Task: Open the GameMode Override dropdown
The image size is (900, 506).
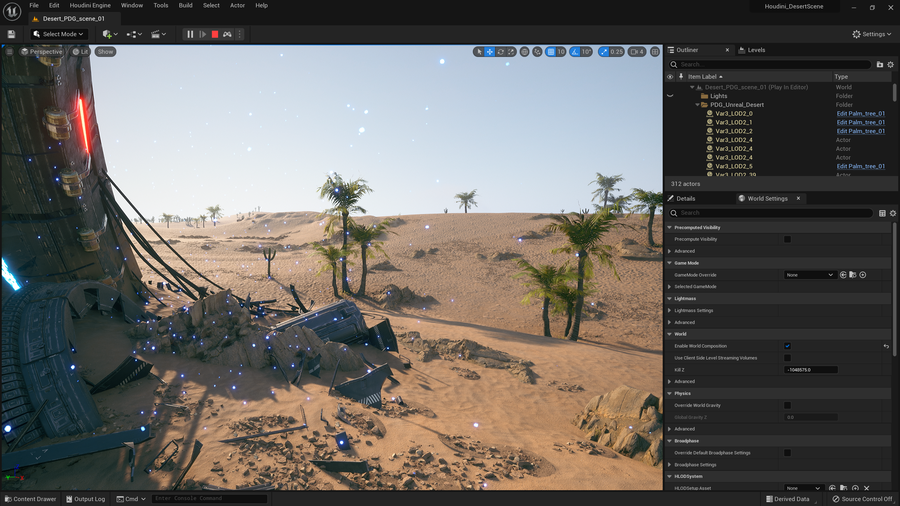Action: (809, 275)
